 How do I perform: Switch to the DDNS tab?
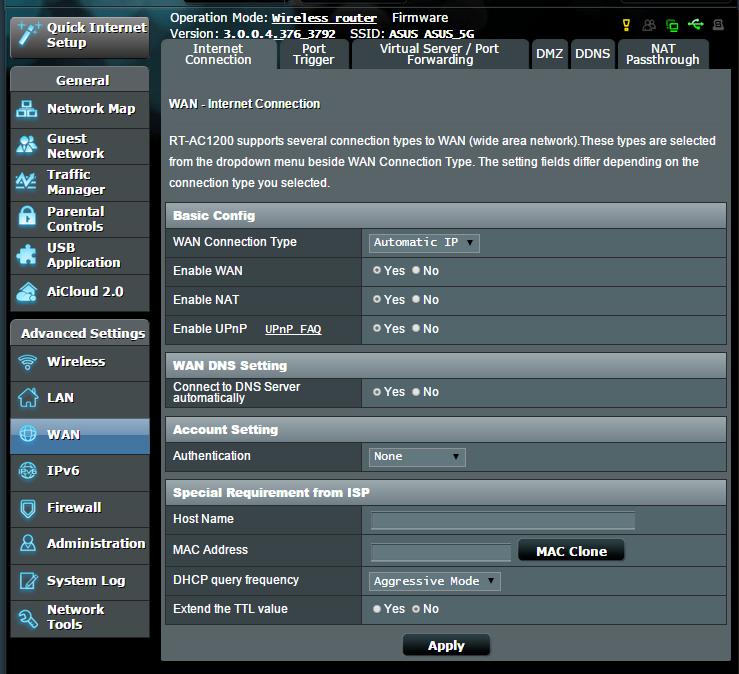pyautogui.click(x=592, y=54)
